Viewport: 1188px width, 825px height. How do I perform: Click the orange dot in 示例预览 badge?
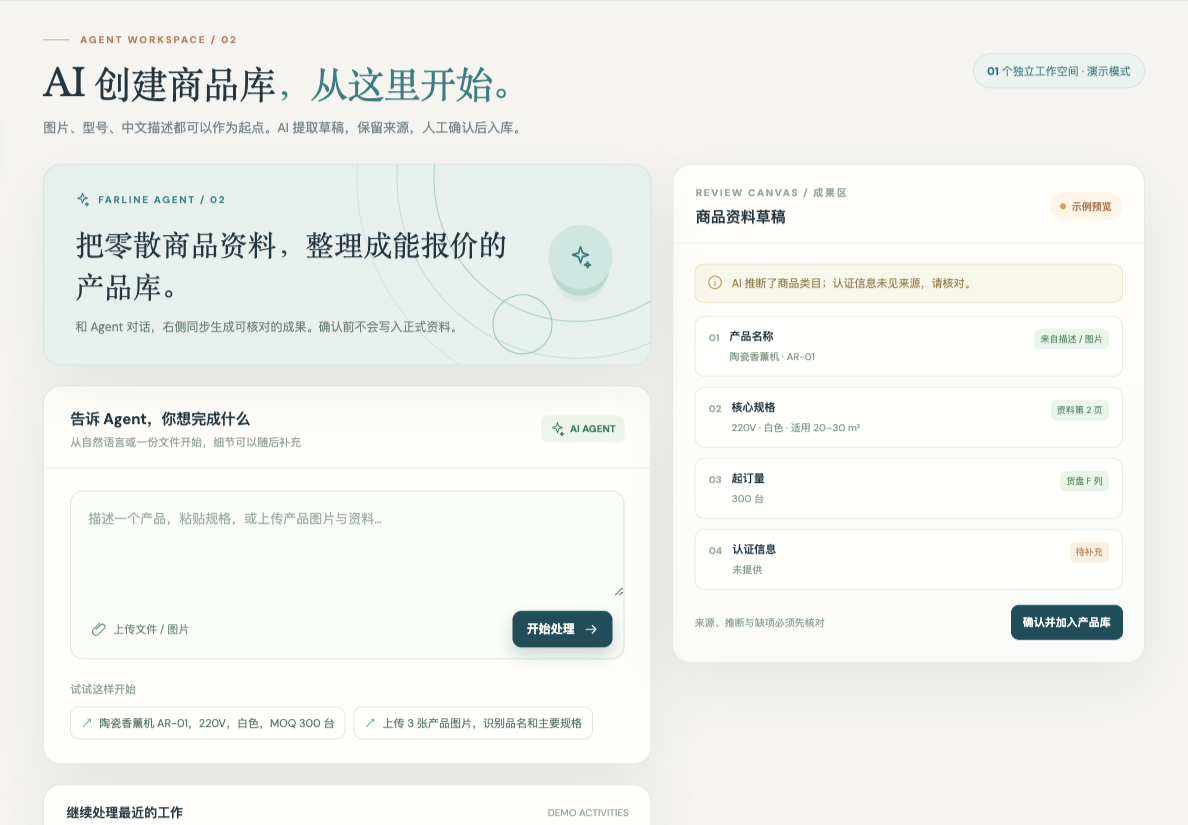(x=1063, y=207)
